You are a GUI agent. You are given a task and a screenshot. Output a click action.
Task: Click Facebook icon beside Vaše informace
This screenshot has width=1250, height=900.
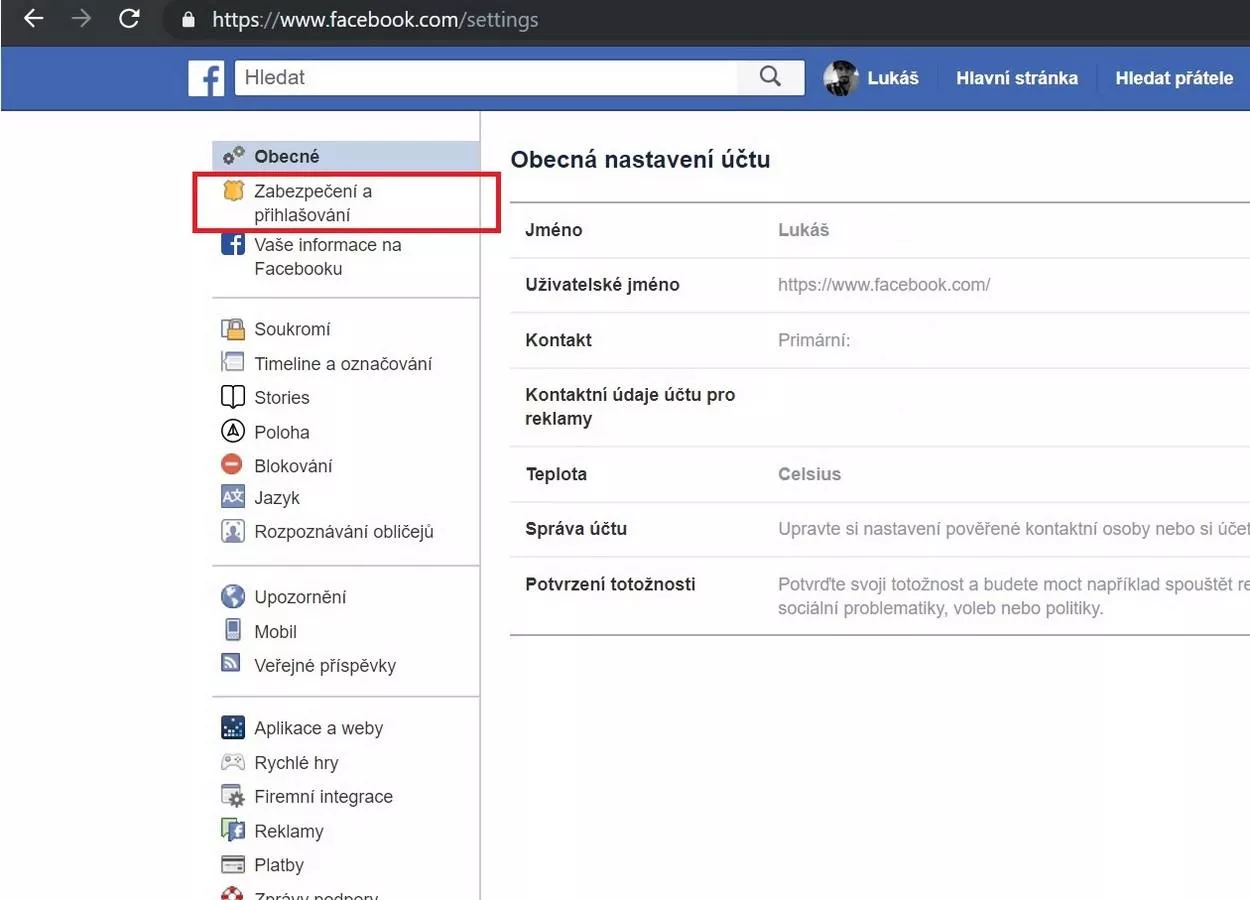point(233,244)
